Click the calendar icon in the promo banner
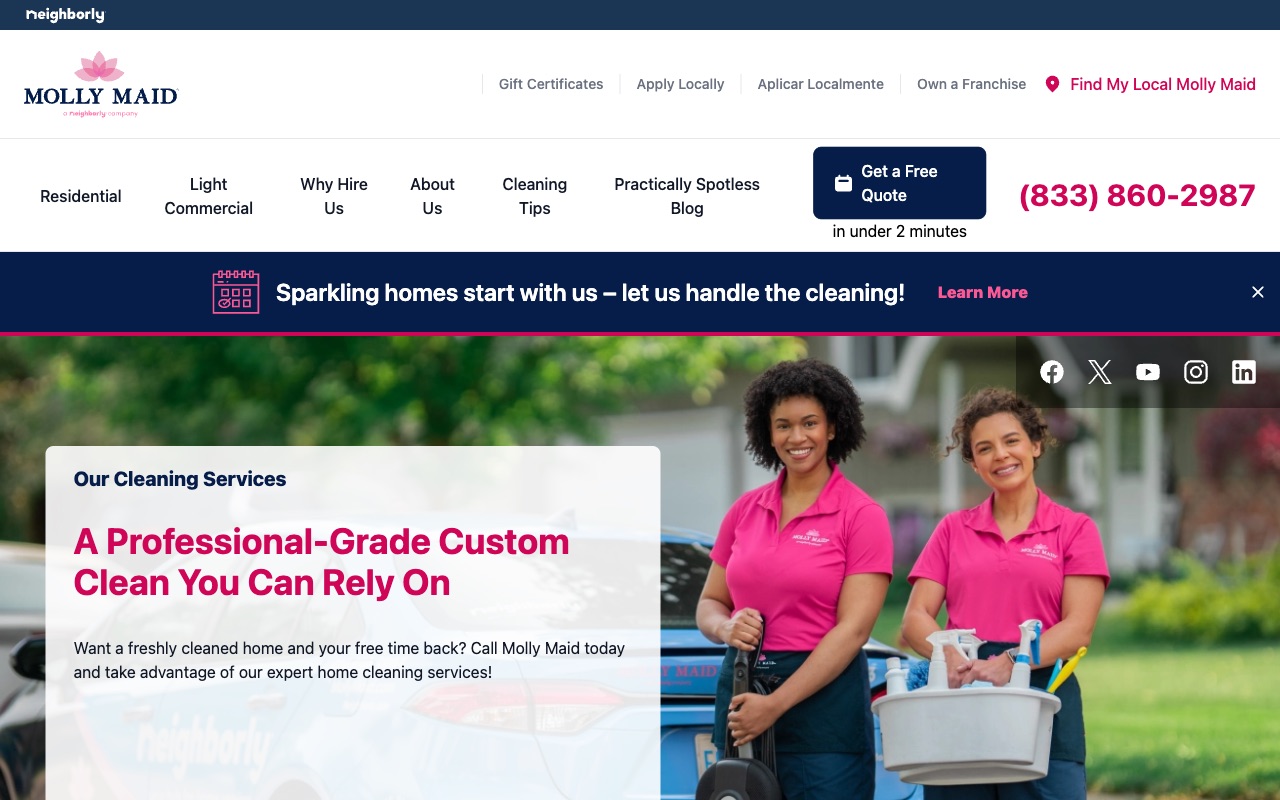The height and width of the screenshot is (800, 1280). pyautogui.click(x=236, y=292)
